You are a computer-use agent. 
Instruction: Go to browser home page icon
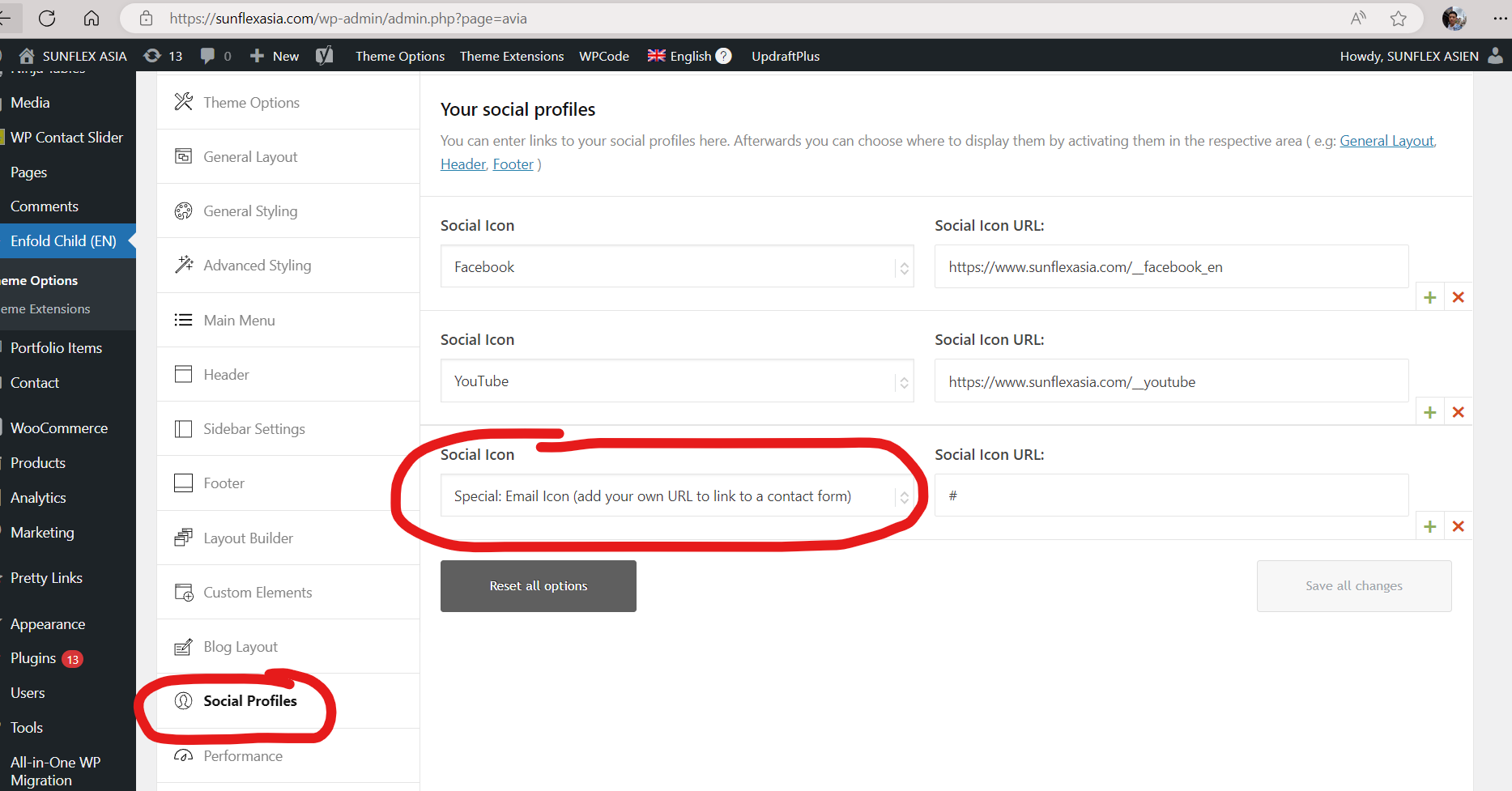click(92, 18)
